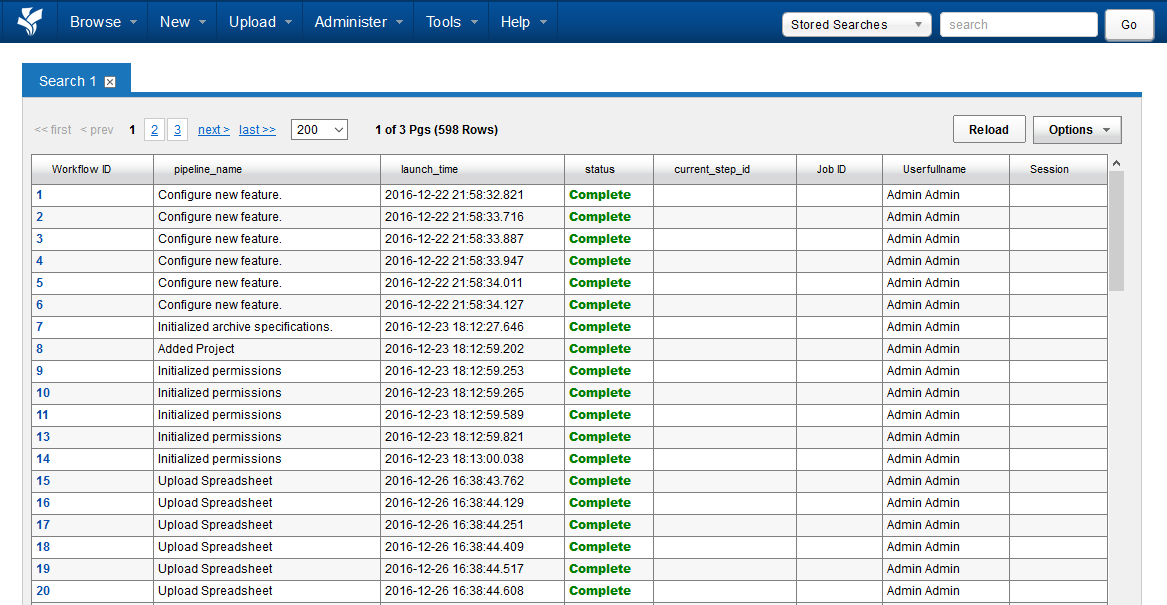Open the Browse menu

point(103,22)
